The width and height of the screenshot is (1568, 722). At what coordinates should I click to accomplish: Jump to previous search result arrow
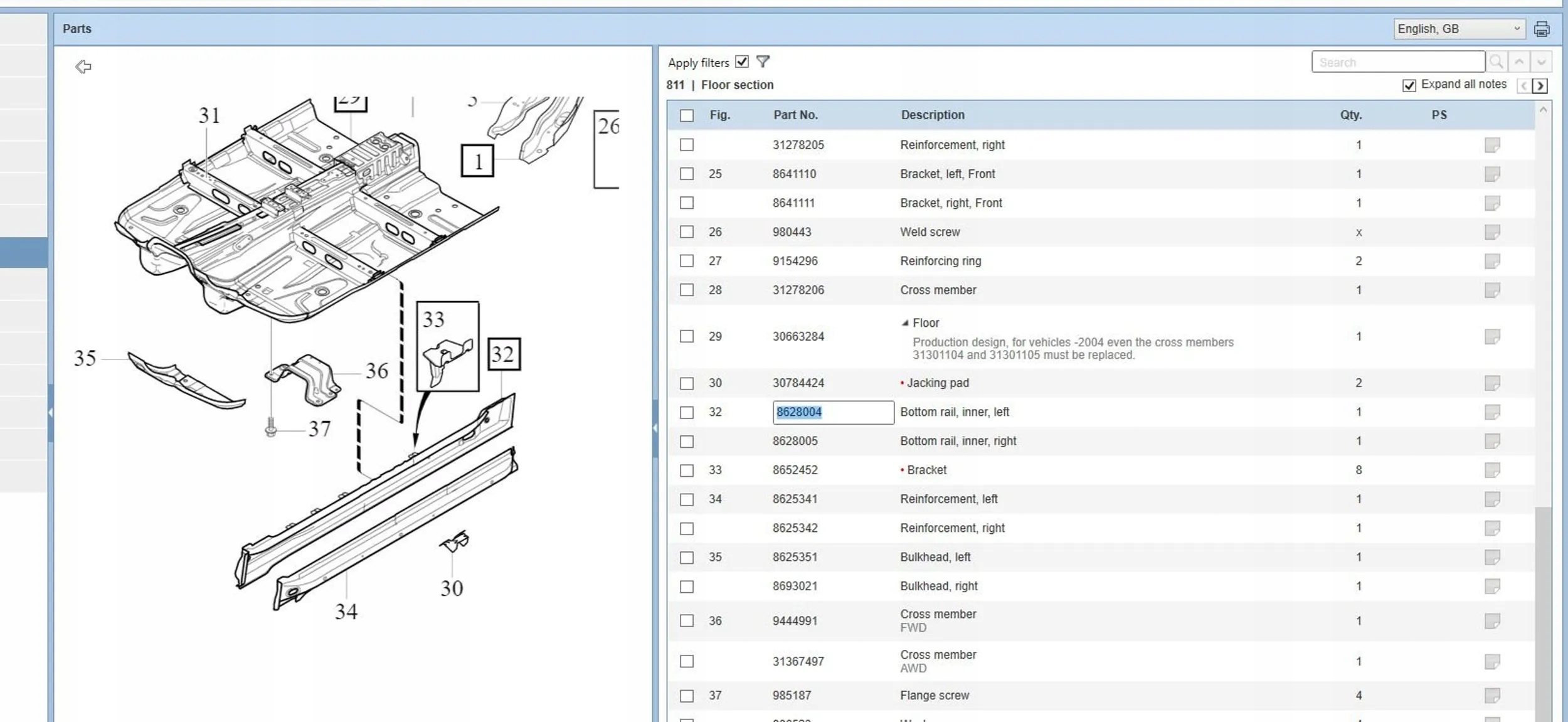tap(1519, 62)
